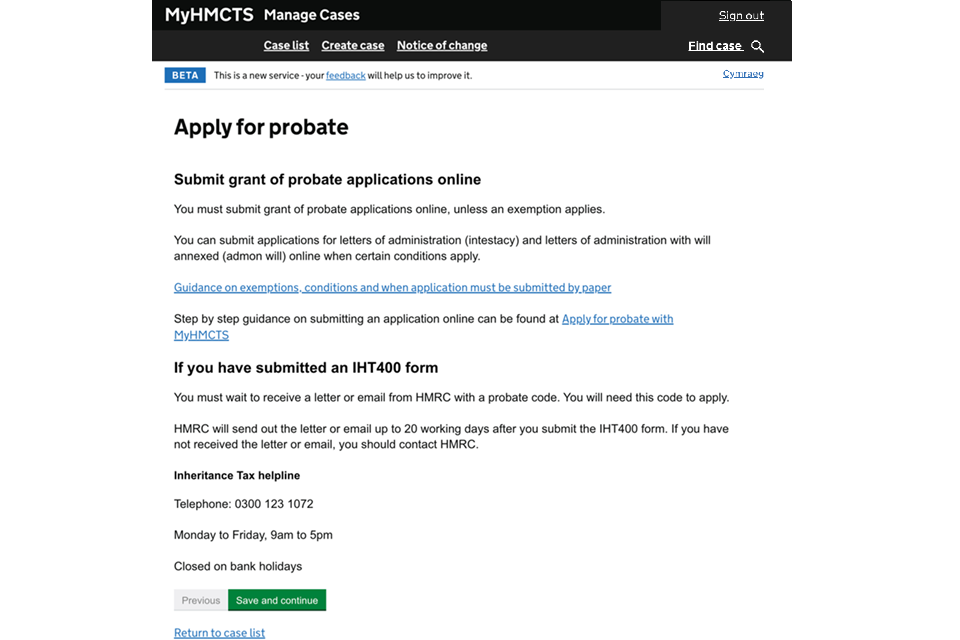Screen dimensions: 960x640
Task: Open Notice of change
Action: click(x=442, y=46)
